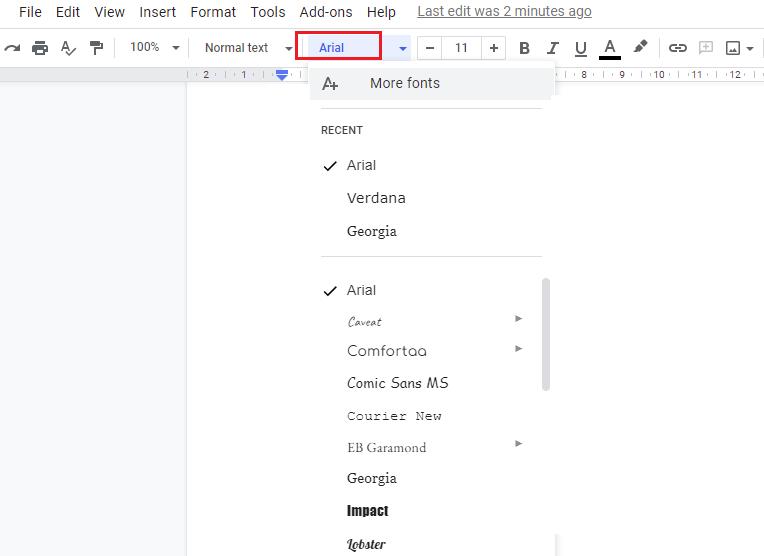Open the text color picker
Screen dimensions: 764x556
coord(610,49)
